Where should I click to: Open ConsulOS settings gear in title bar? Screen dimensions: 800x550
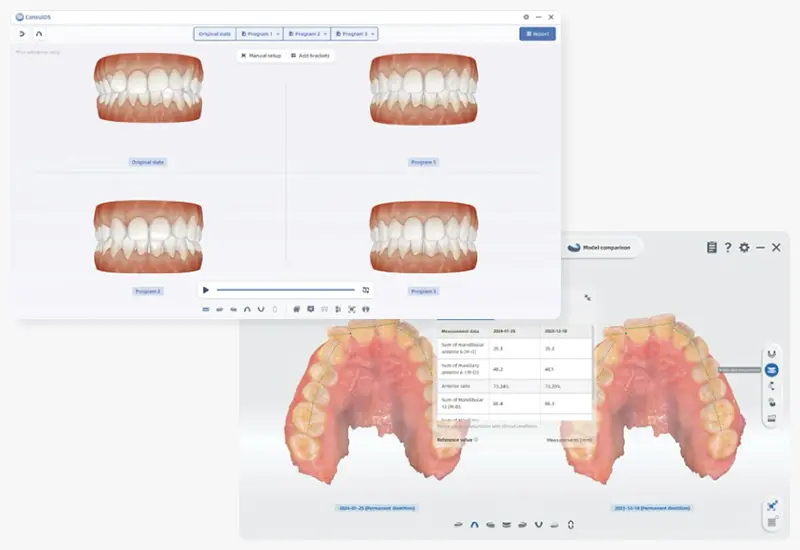click(x=526, y=17)
